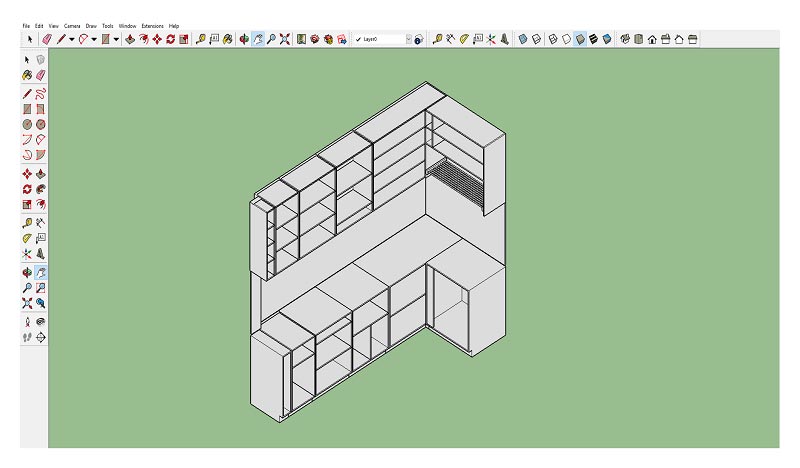Screen dimensions: 800x468
Task: Switch to Top standard view
Action: (x=639, y=39)
